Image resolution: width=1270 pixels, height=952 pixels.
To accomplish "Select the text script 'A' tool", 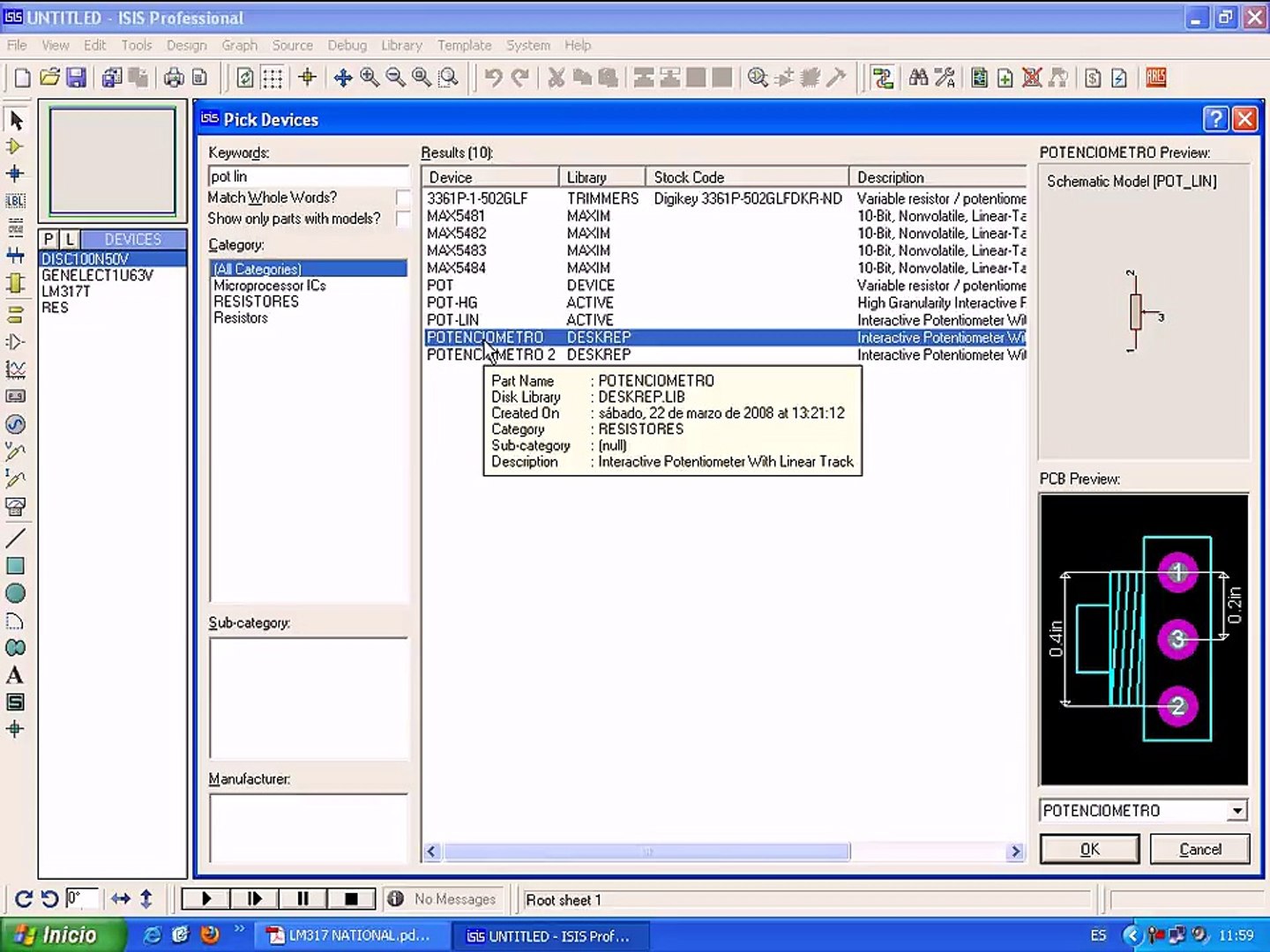I will (15, 675).
